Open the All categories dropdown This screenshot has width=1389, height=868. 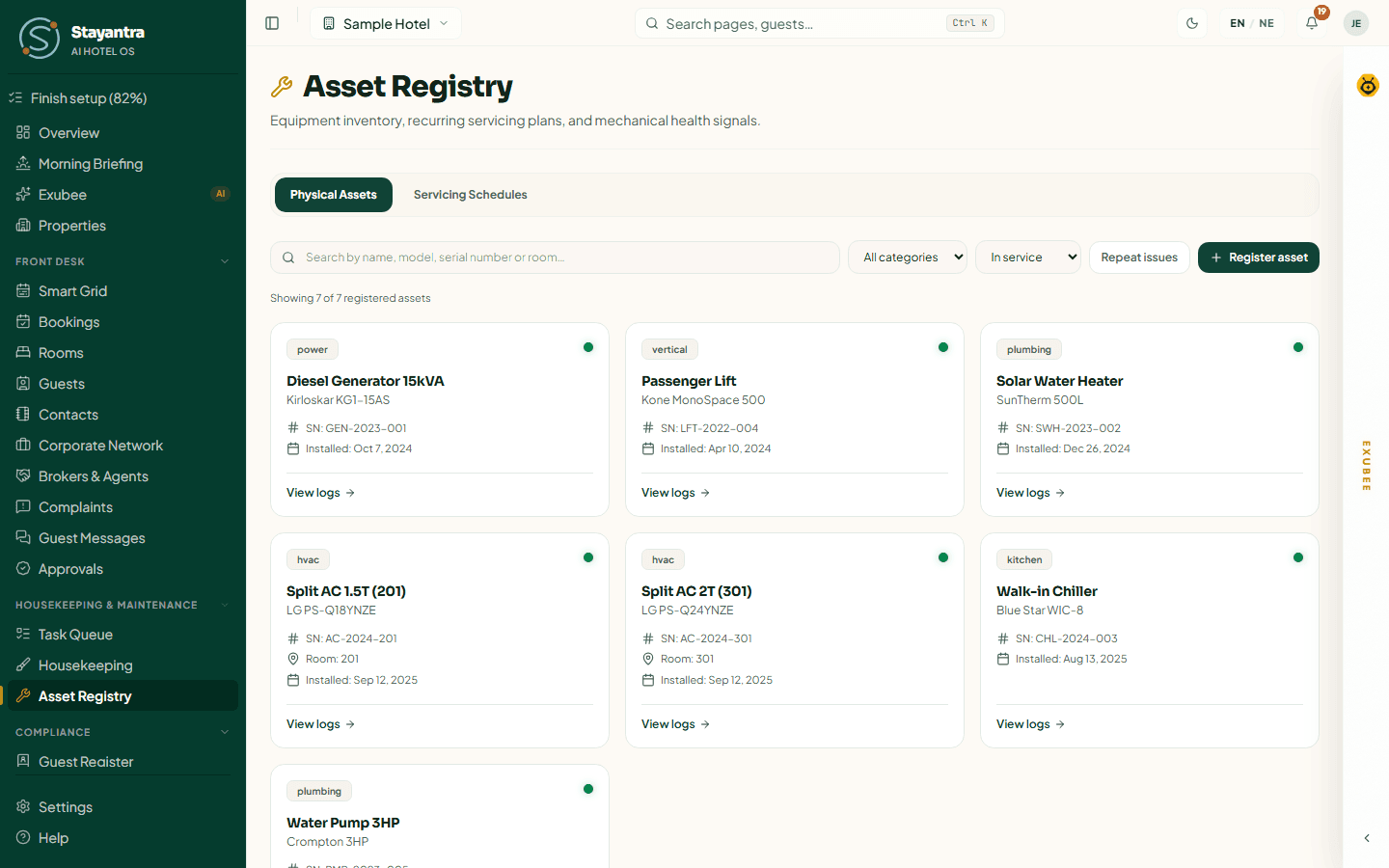click(x=908, y=258)
